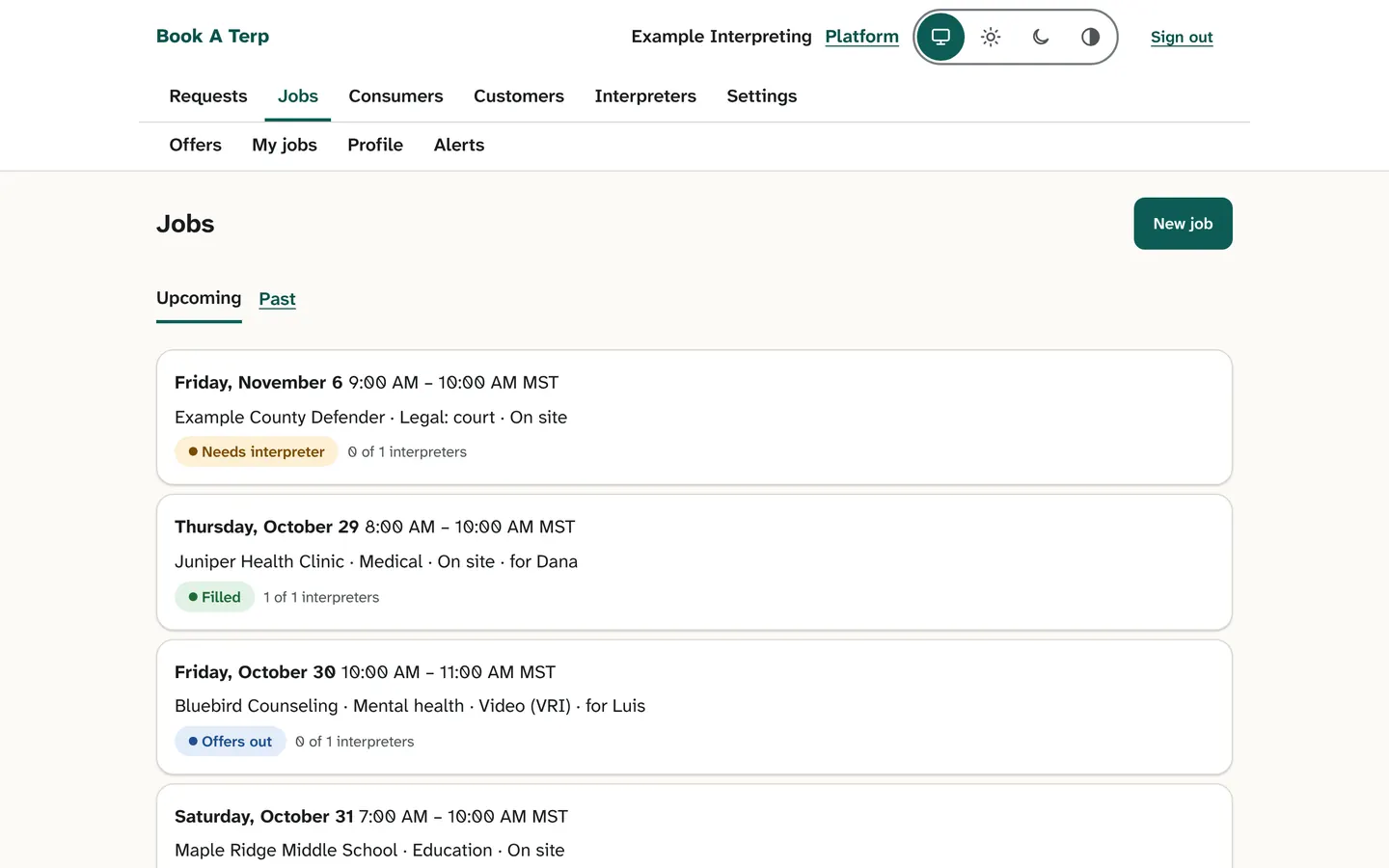This screenshot has height=868, width=1389.
Task: Click the Jobs page heading
Action: pos(185,224)
